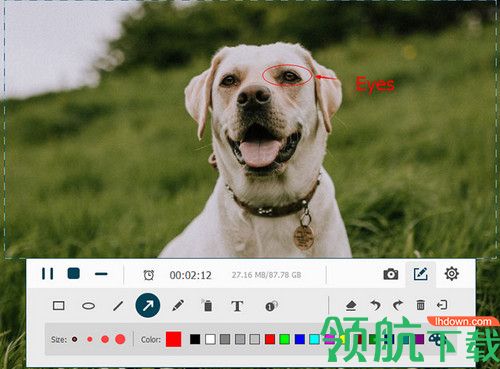Screen dimensions: 500x369
Task: Select the Airbrush spray tool
Action: (207, 305)
